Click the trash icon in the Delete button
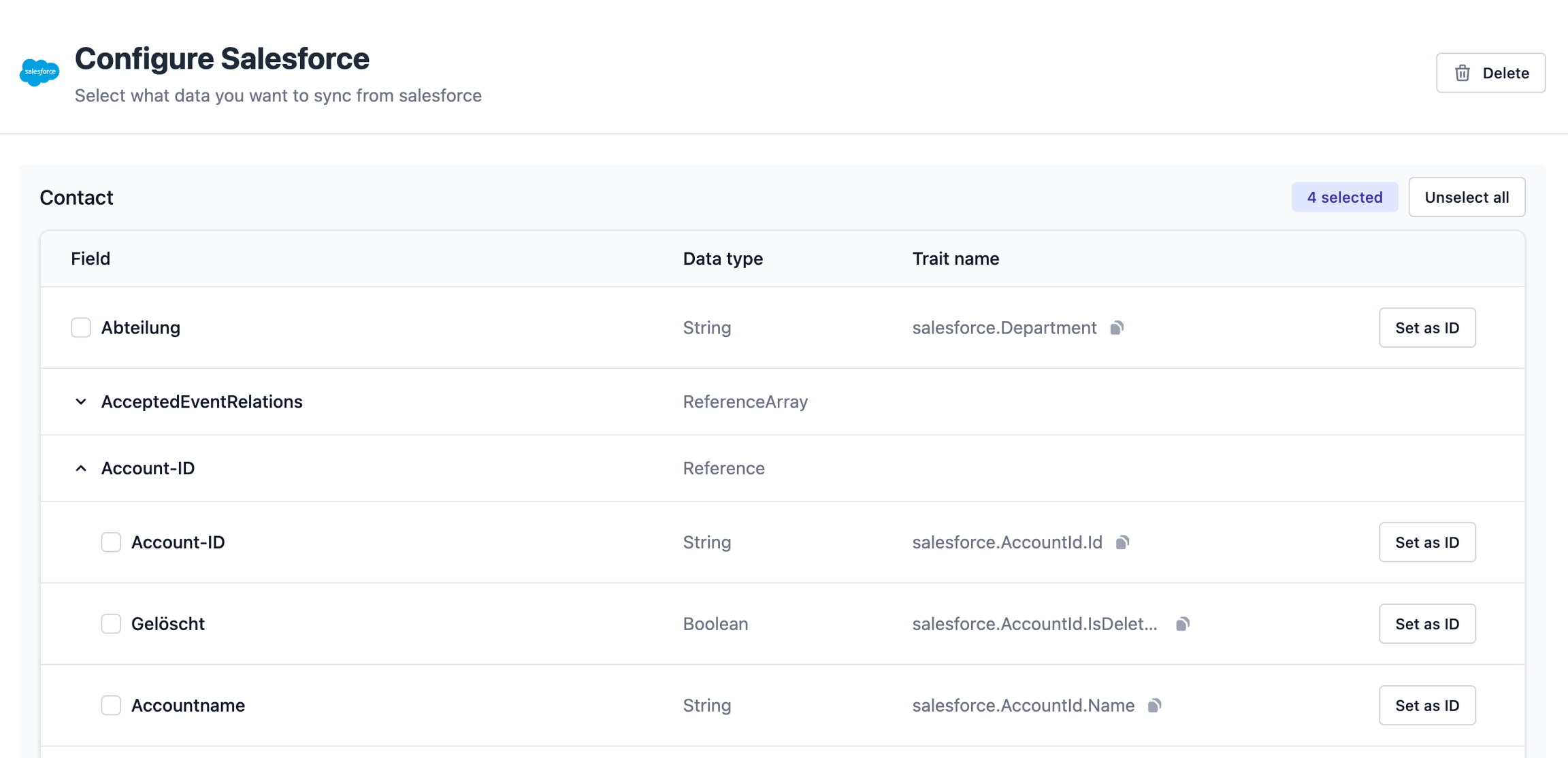Screen dimensions: 1568x758 (x=1463, y=73)
